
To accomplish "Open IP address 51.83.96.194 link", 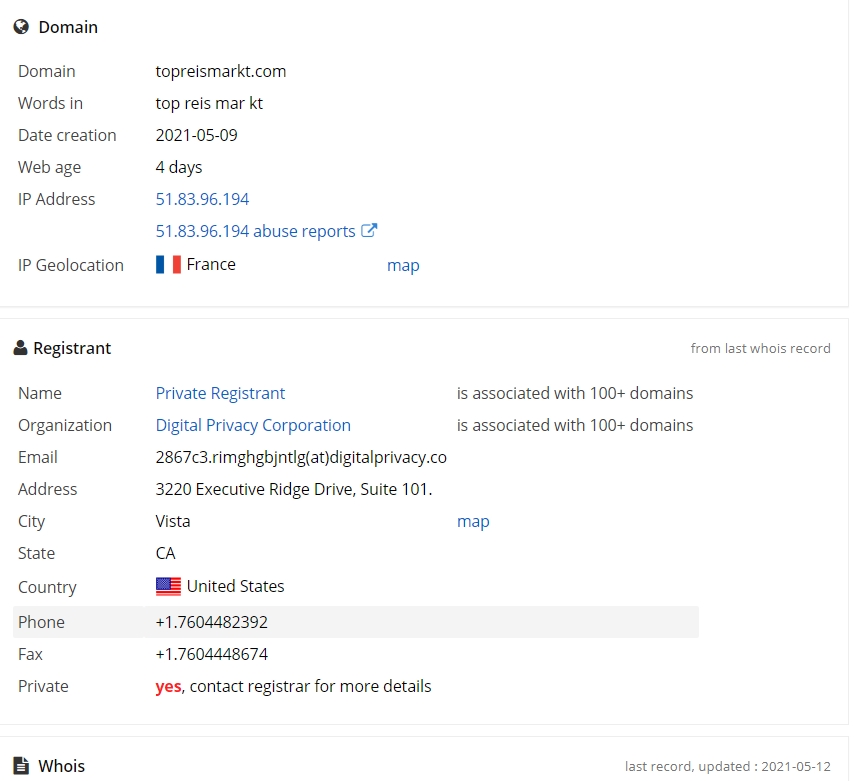I will pos(202,199).
